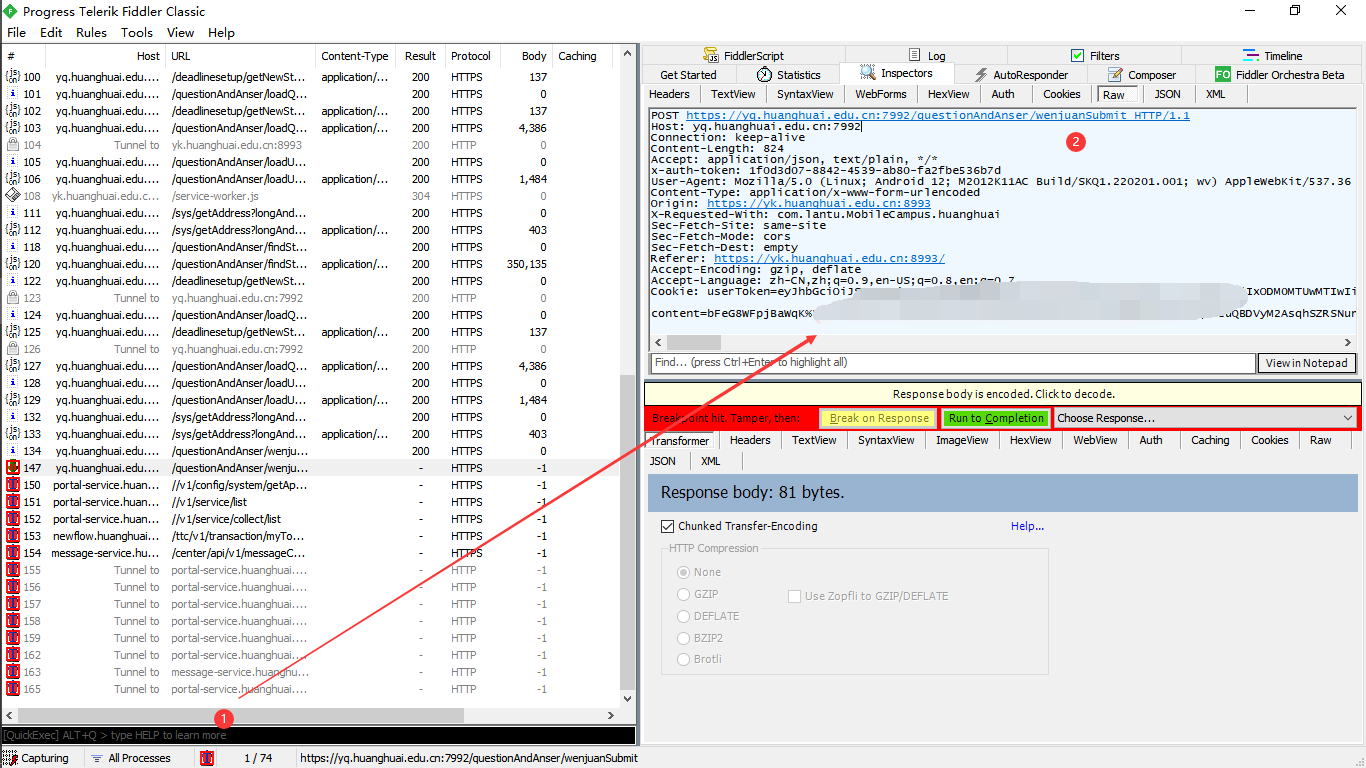Click the breakpoint icon in status bar
Viewport: 1366px width, 768px height.
[207, 758]
